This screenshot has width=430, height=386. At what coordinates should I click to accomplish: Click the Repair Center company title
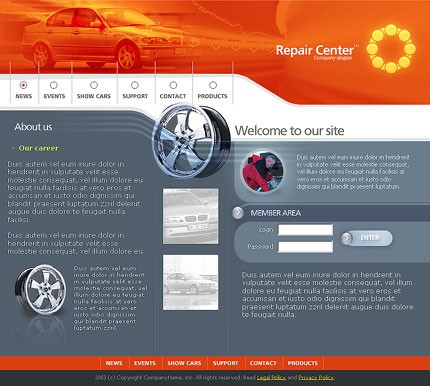pos(315,50)
